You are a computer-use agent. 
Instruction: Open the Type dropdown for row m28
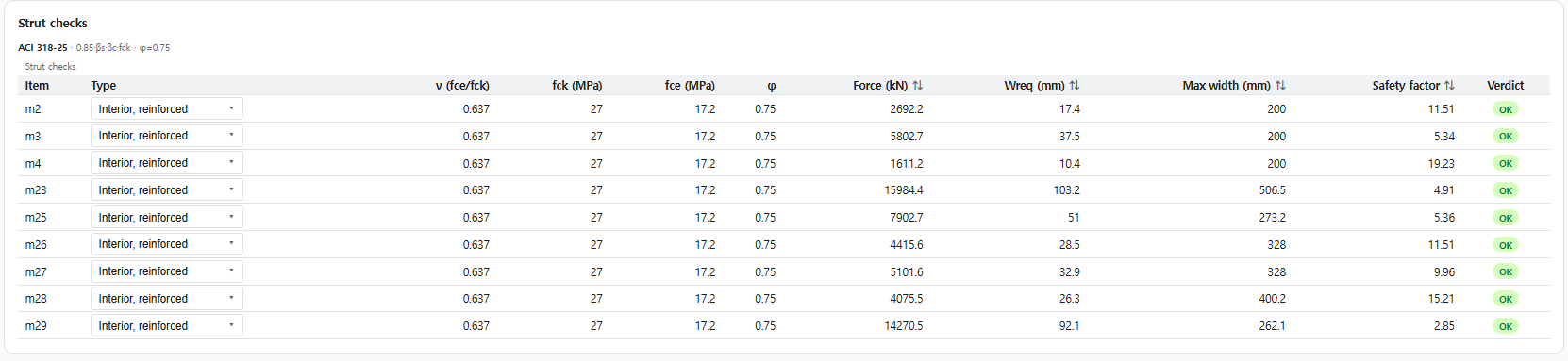tap(167, 299)
